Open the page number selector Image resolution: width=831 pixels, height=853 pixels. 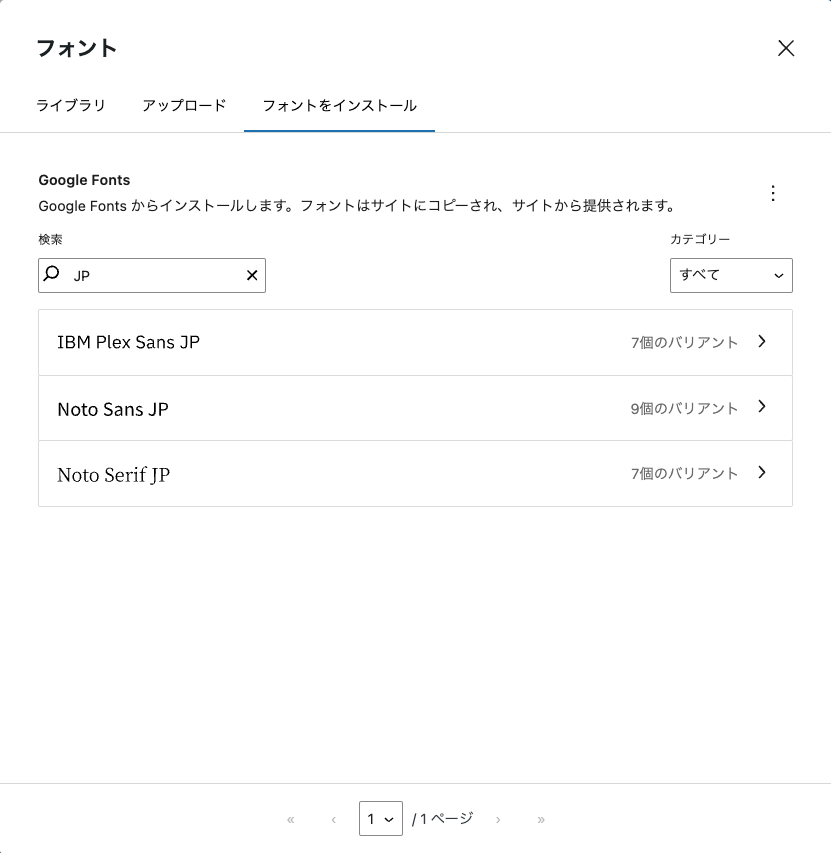381,818
